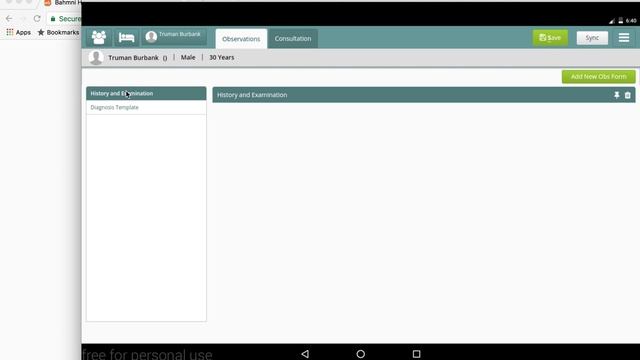This screenshot has width=640, height=360.
Task: Open Truman Burbank patient dashboard button
Action: (174, 37)
